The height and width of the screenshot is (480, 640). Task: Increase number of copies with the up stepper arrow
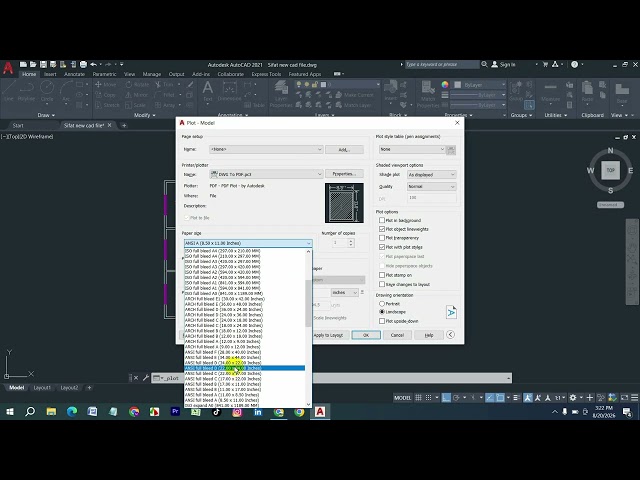click(x=351, y=241)
